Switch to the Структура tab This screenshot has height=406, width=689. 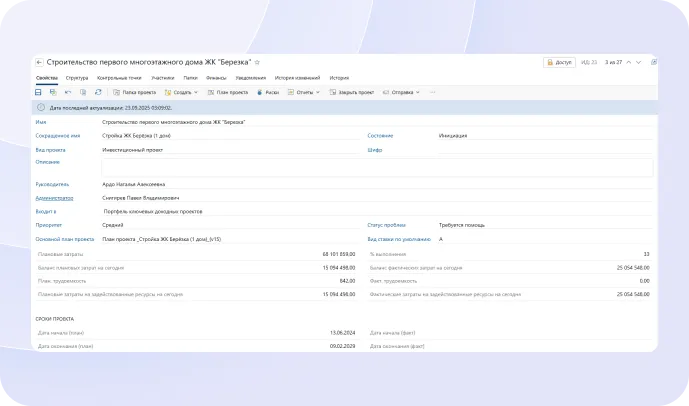[77, 77]
